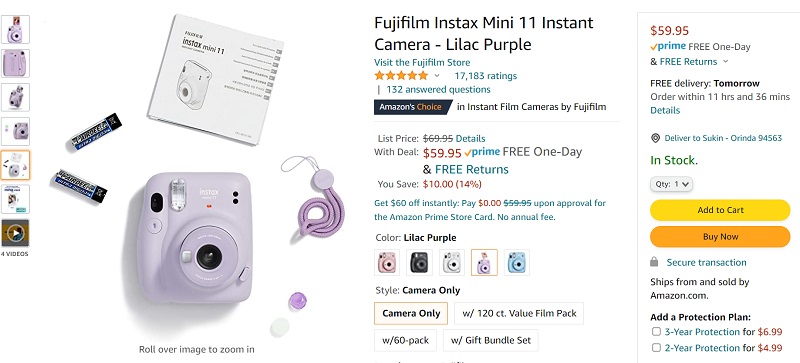Open the star rating breakdown chevron

pyautogui.click(x=437, y=76)
